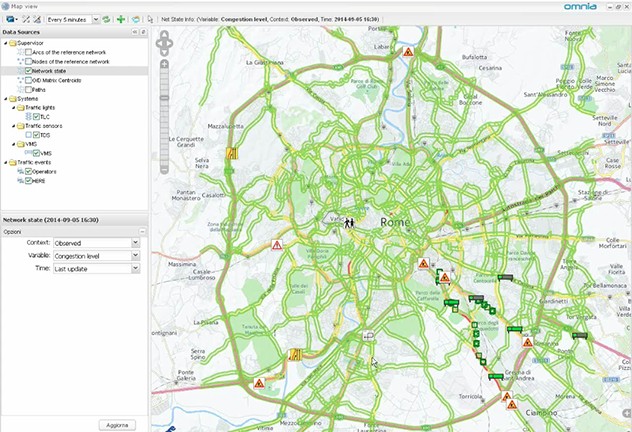Uncheck the TLC checkbox

click(x=36, y=117)
